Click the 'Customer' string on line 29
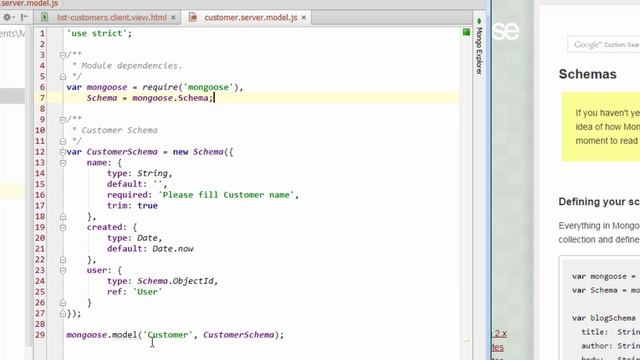640x360 pixels. pos(167,335)
